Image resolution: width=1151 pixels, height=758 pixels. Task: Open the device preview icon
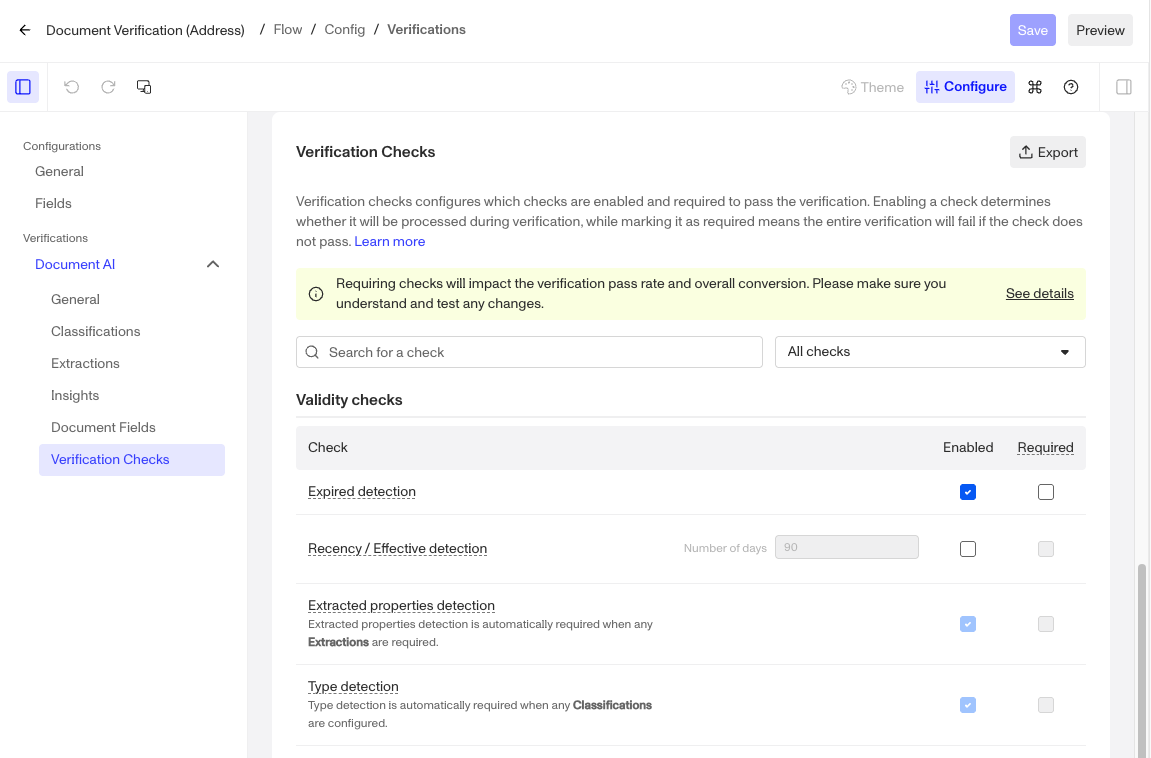(x=144, y=87)
